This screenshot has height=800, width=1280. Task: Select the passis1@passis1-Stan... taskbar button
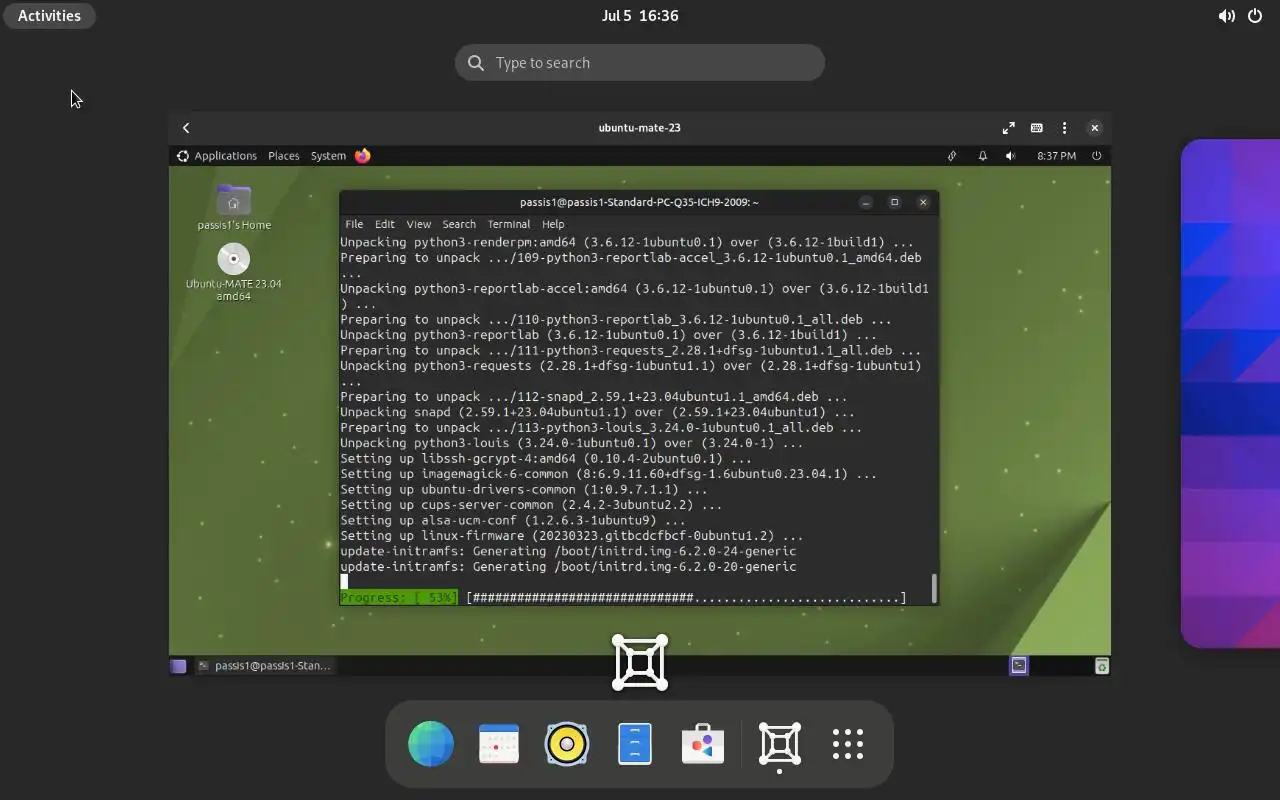point(264,666)
